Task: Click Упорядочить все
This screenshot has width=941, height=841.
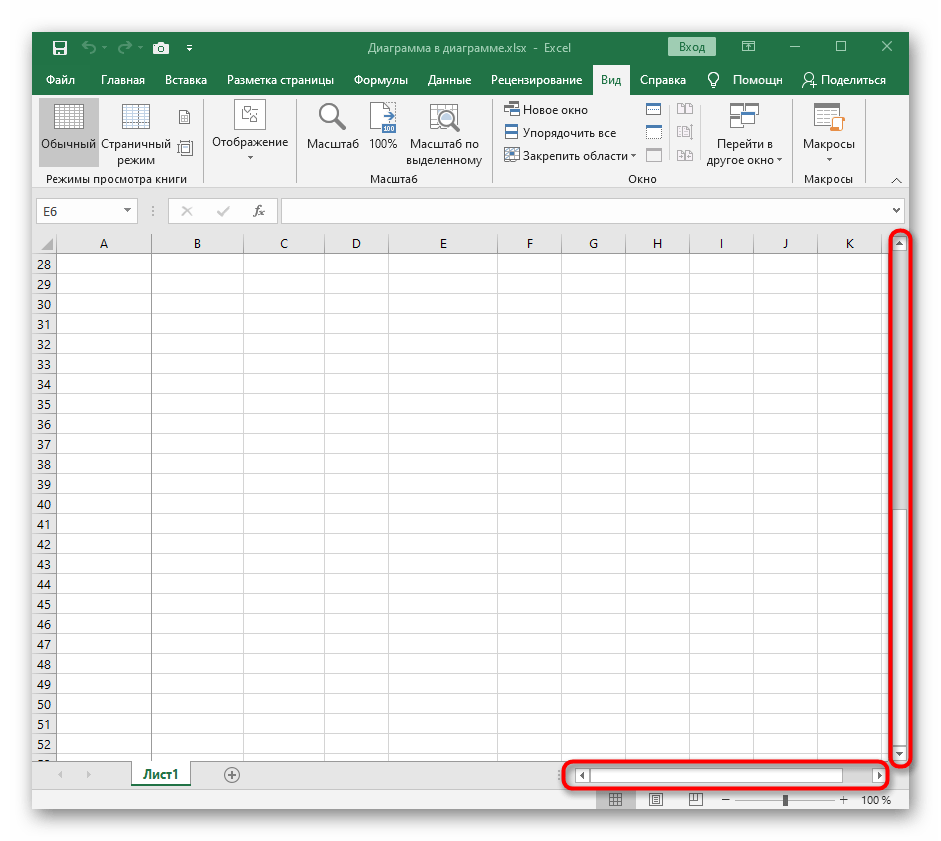Action: click(x=560, y=133)
